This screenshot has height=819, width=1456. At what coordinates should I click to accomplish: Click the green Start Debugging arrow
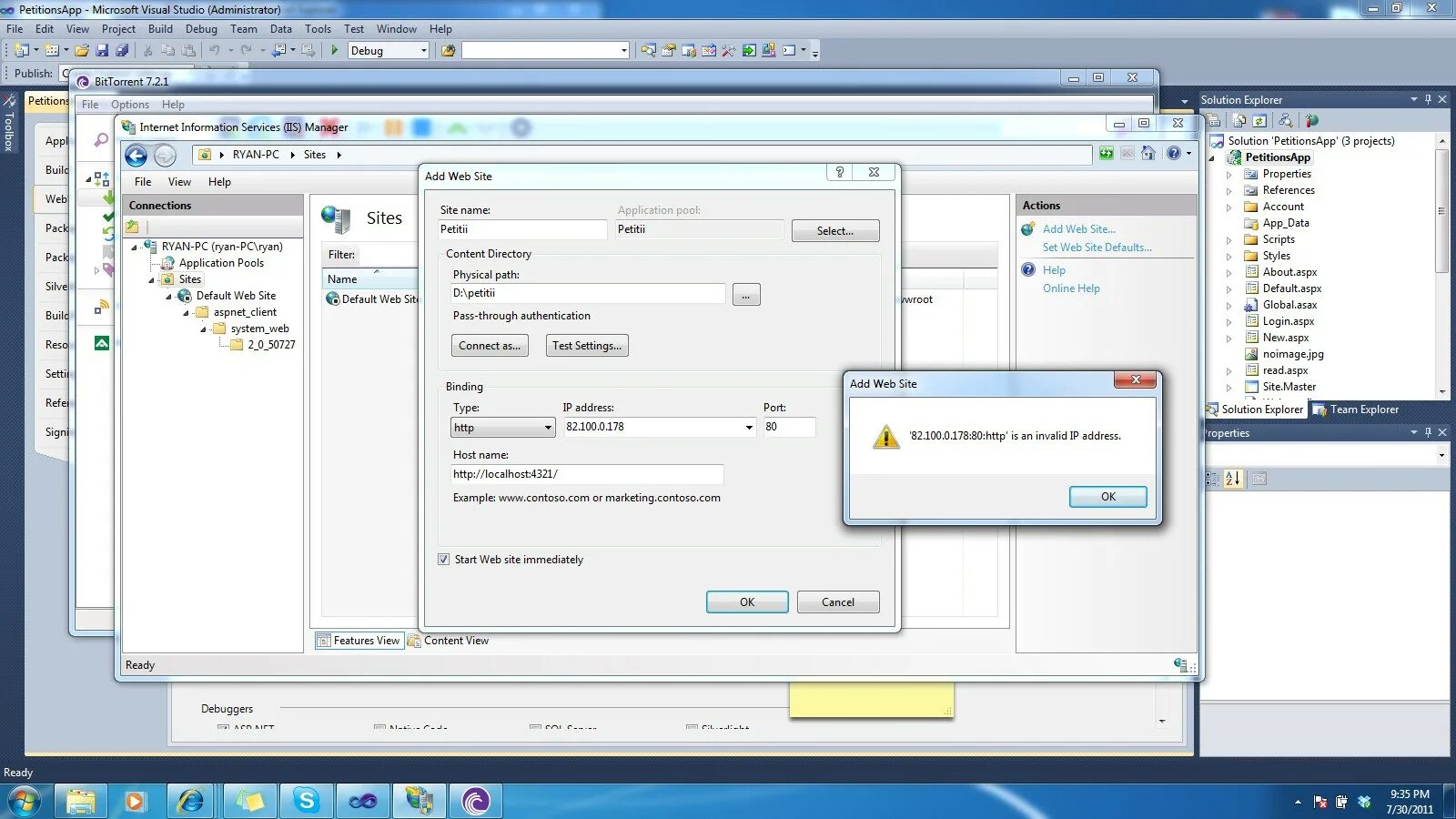pyautogui.click(x=335, y=51)
